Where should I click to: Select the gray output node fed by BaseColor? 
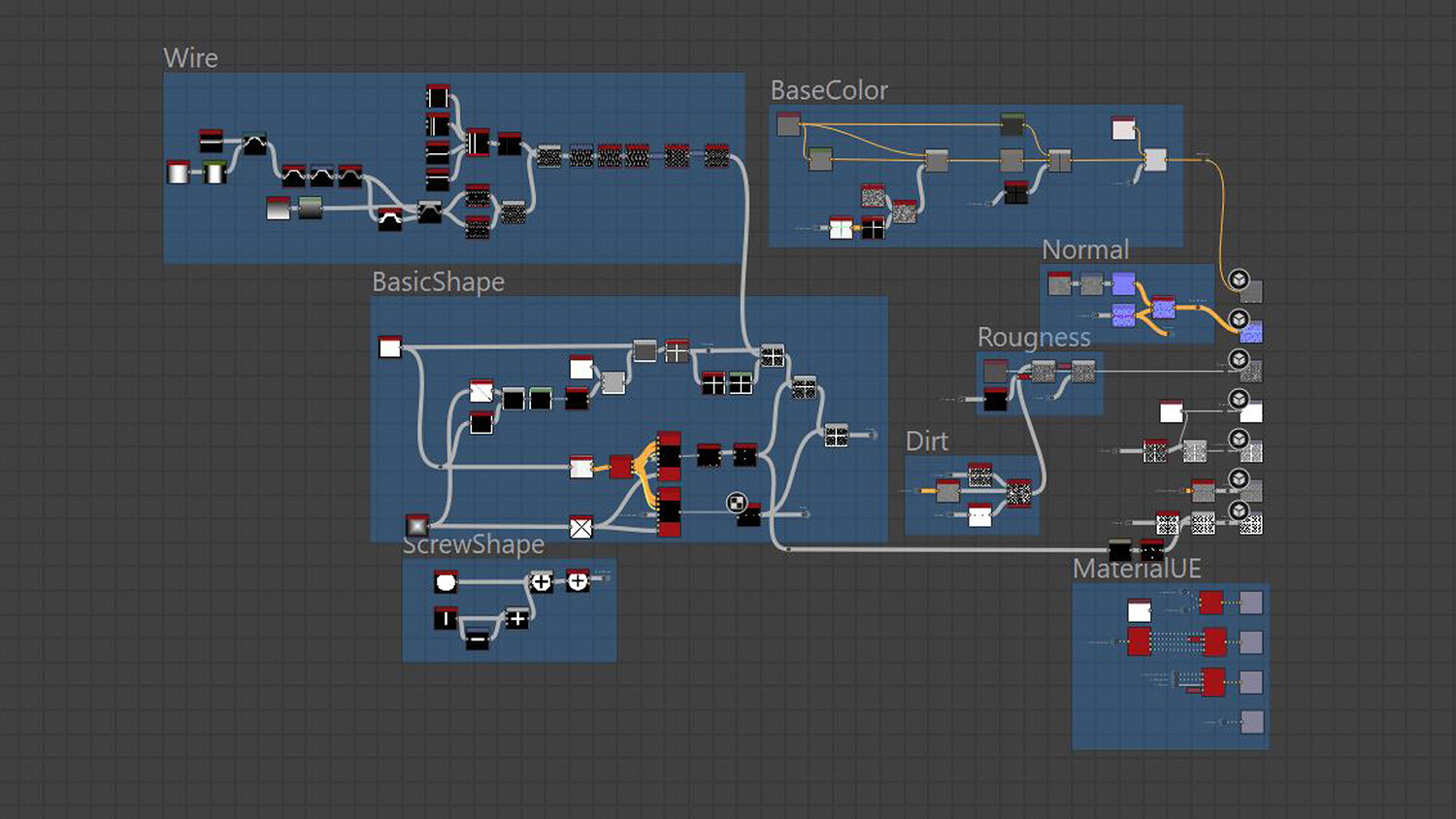click(x=1251, y=291)
